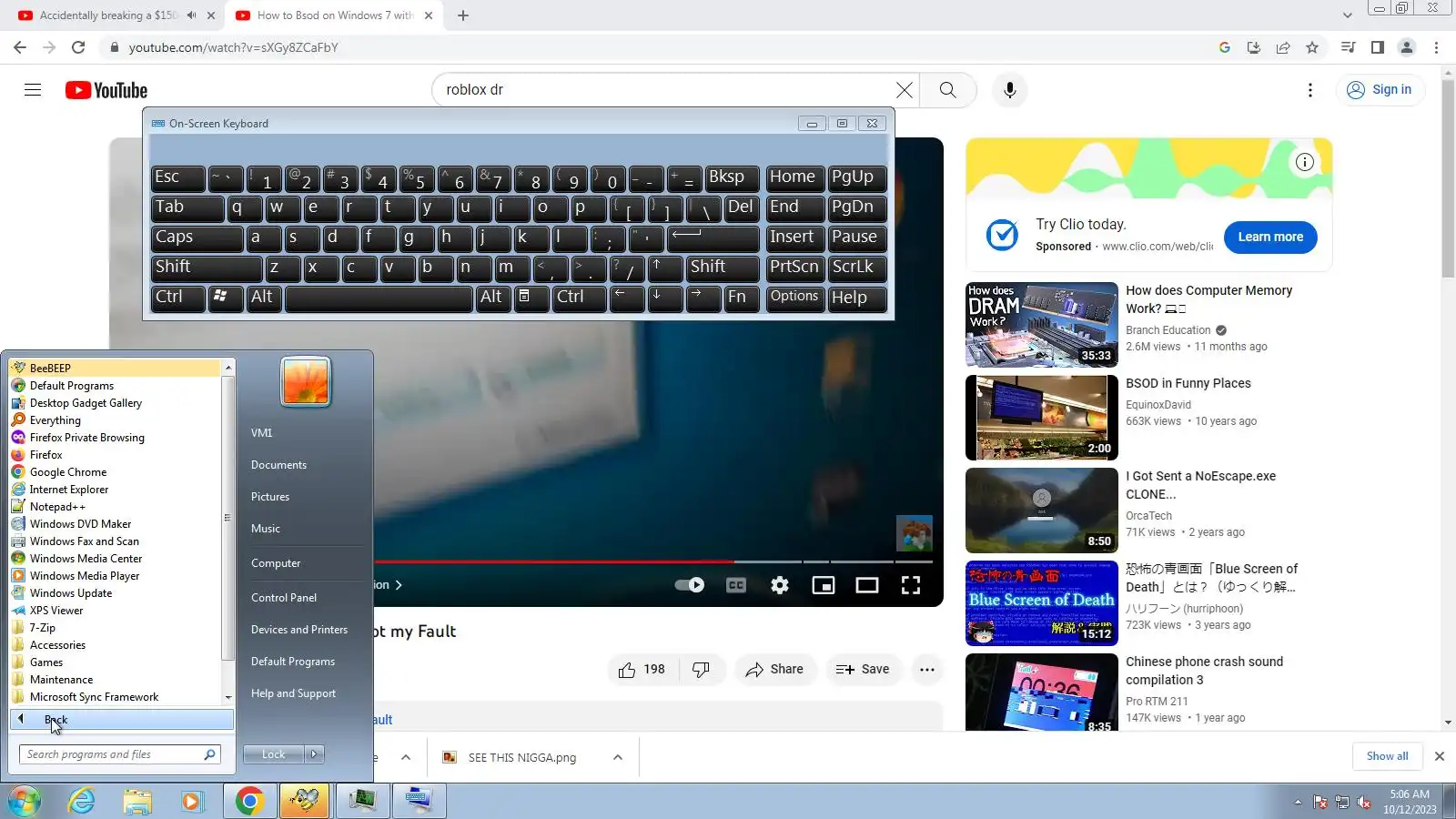
Task: Expand the Games folder in Start menu
Action: 45,662
